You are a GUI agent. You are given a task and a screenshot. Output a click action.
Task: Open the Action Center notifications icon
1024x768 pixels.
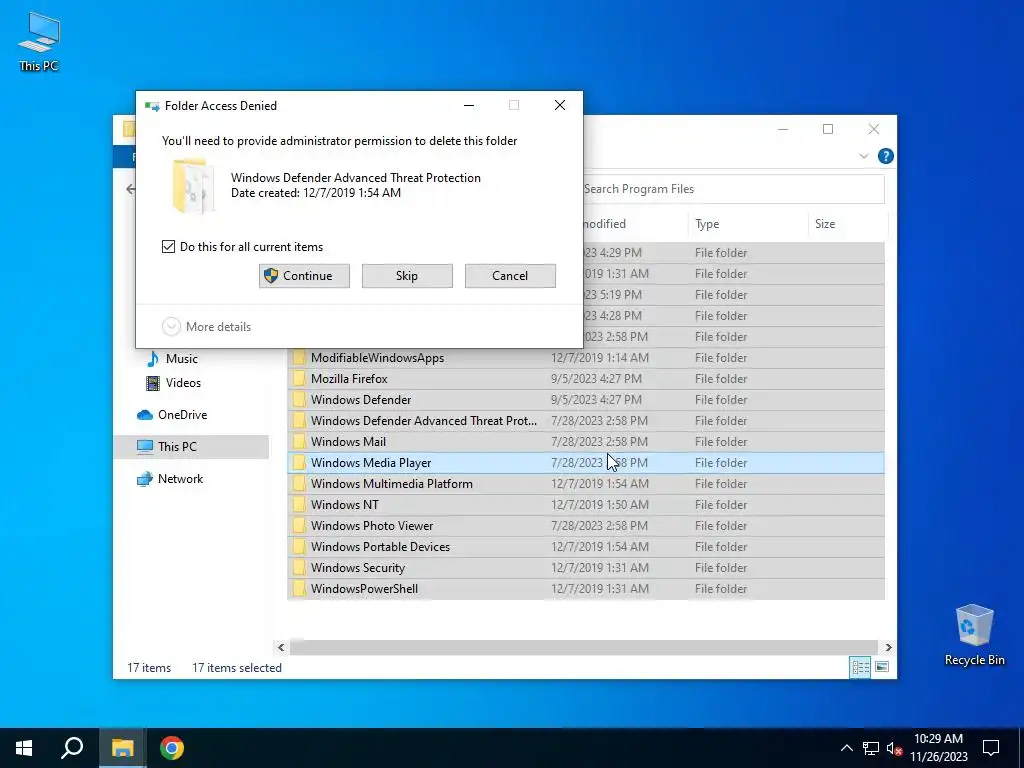click(991, 748)
